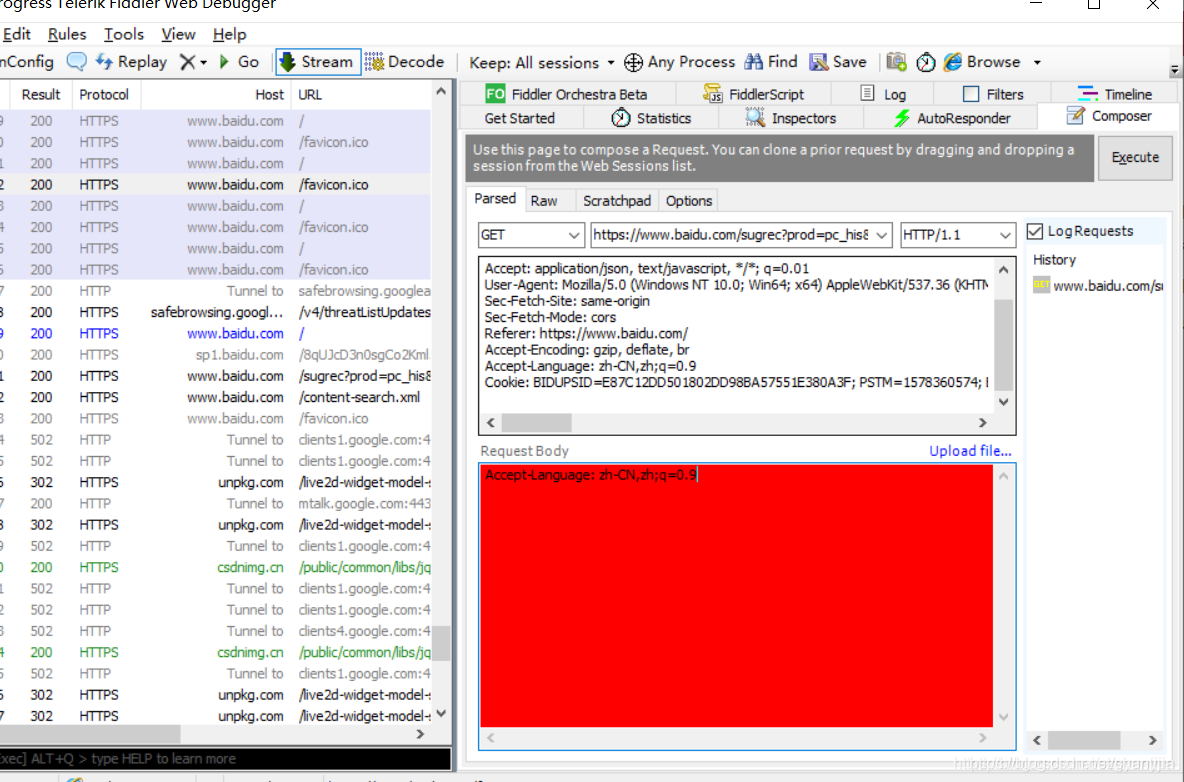Image resolution: width=1184 pixels, height=782 pixels.
Task: Select the /v4/threatListUpdates session row
Action: (216, 312)
